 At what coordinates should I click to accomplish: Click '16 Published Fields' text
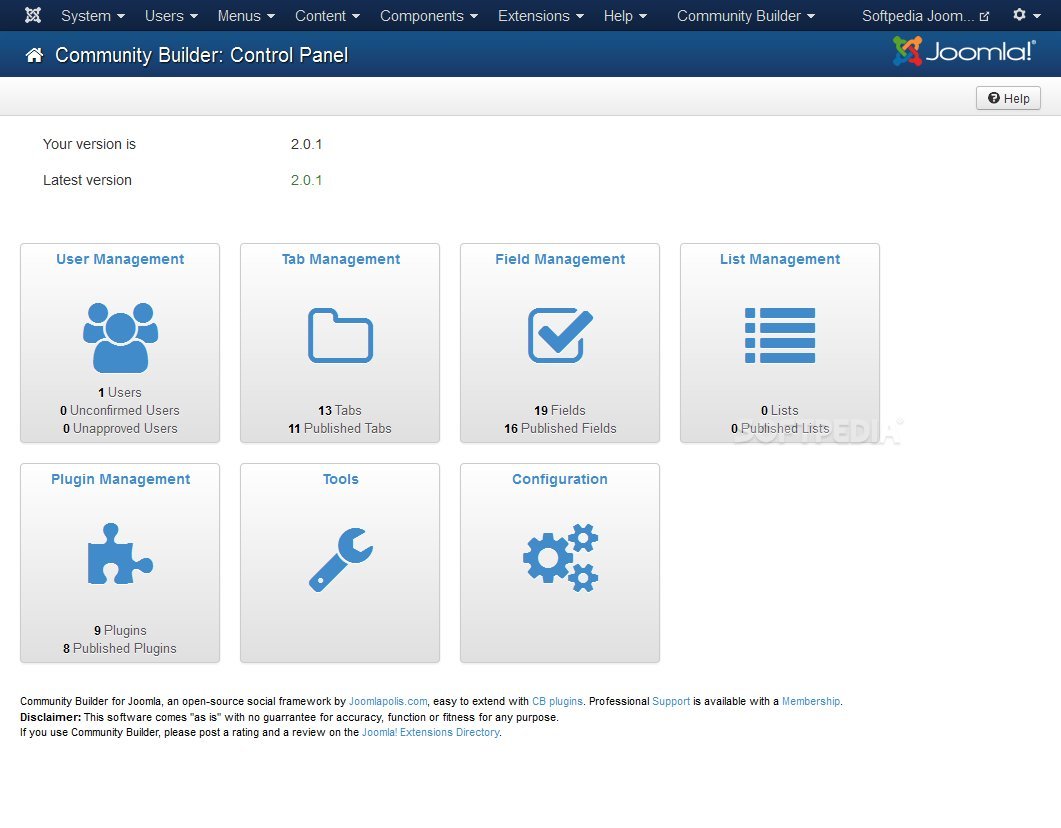pos(560,429)
